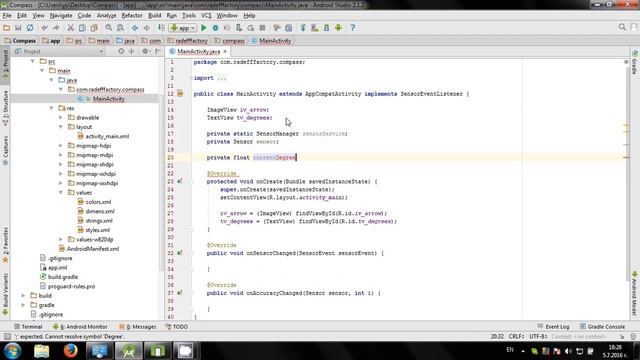Open the Gradle Console
Image resolution: width=640 pixels, height=360 pixels.
(602, 327)
